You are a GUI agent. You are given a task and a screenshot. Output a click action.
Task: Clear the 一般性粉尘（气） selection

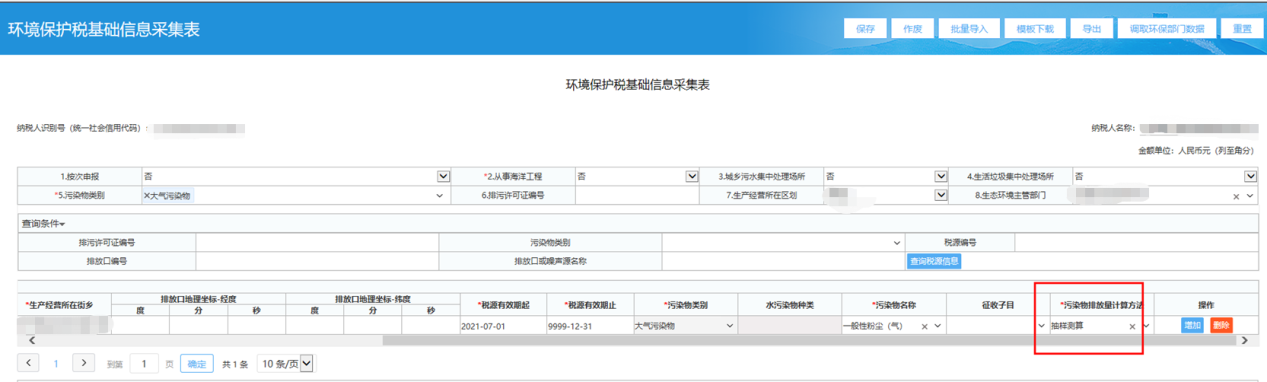[x=924, y=326]
